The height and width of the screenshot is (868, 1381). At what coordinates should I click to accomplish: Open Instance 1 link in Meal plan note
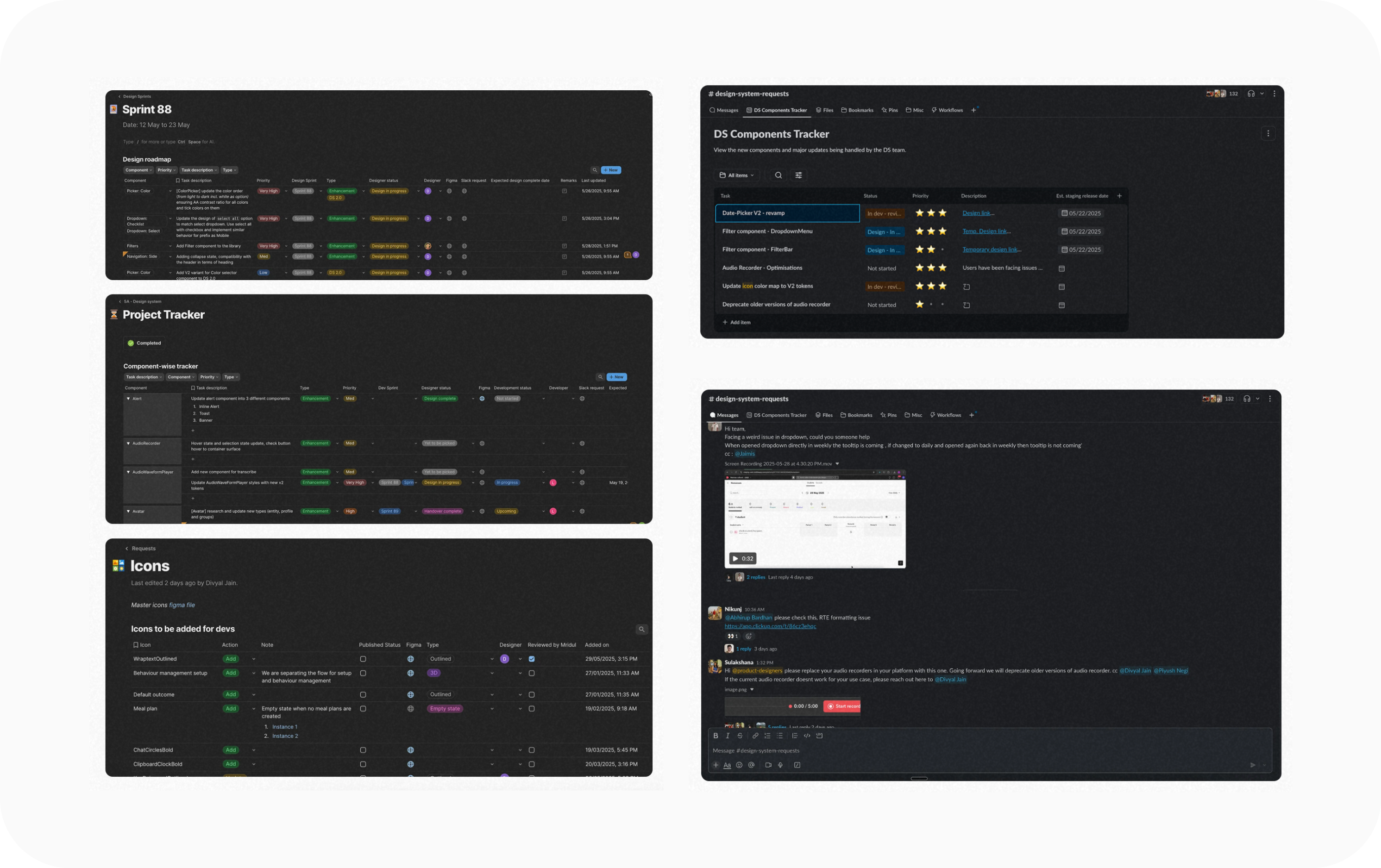[284, 727]
